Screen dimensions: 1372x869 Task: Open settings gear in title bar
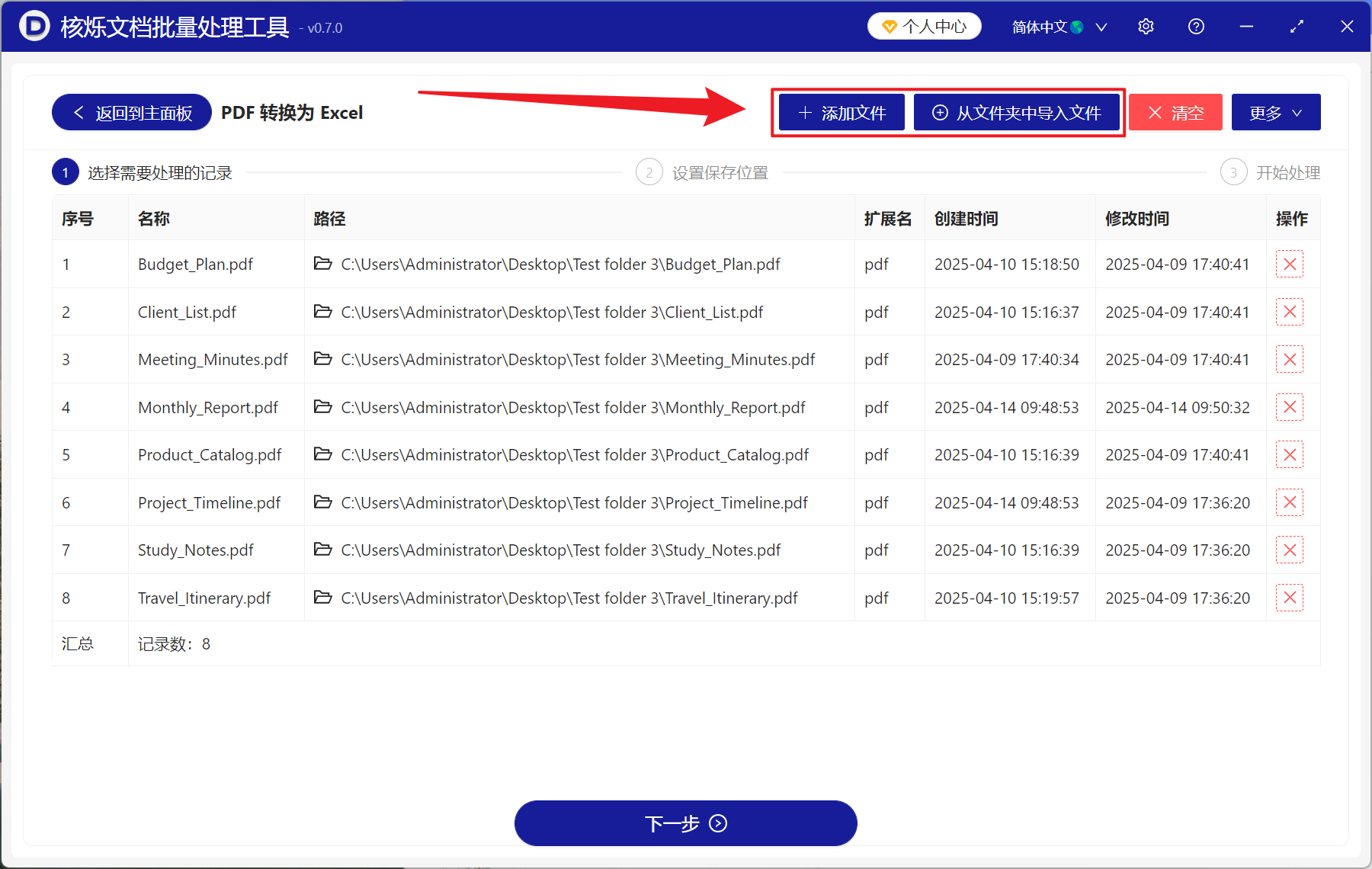pos(1146,27)
